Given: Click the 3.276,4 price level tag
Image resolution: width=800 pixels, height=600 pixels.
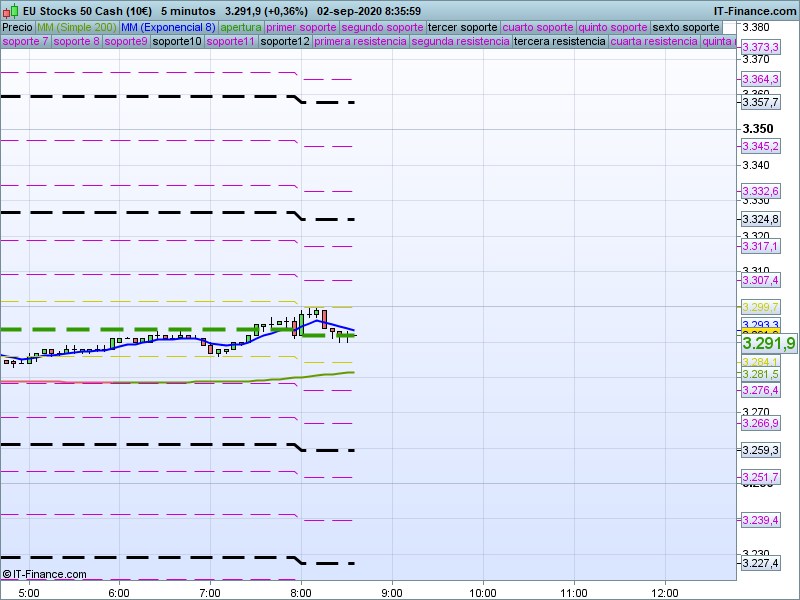Looking at the screenshot, I should coord(760,390).
